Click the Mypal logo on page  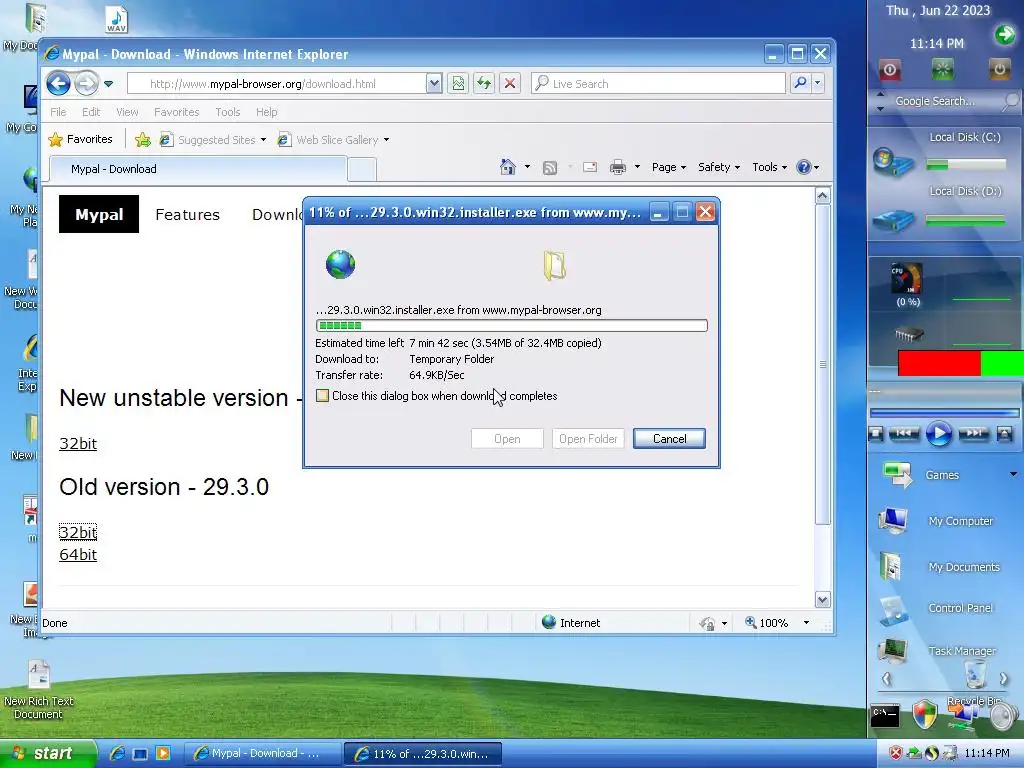tap(99, 214)
